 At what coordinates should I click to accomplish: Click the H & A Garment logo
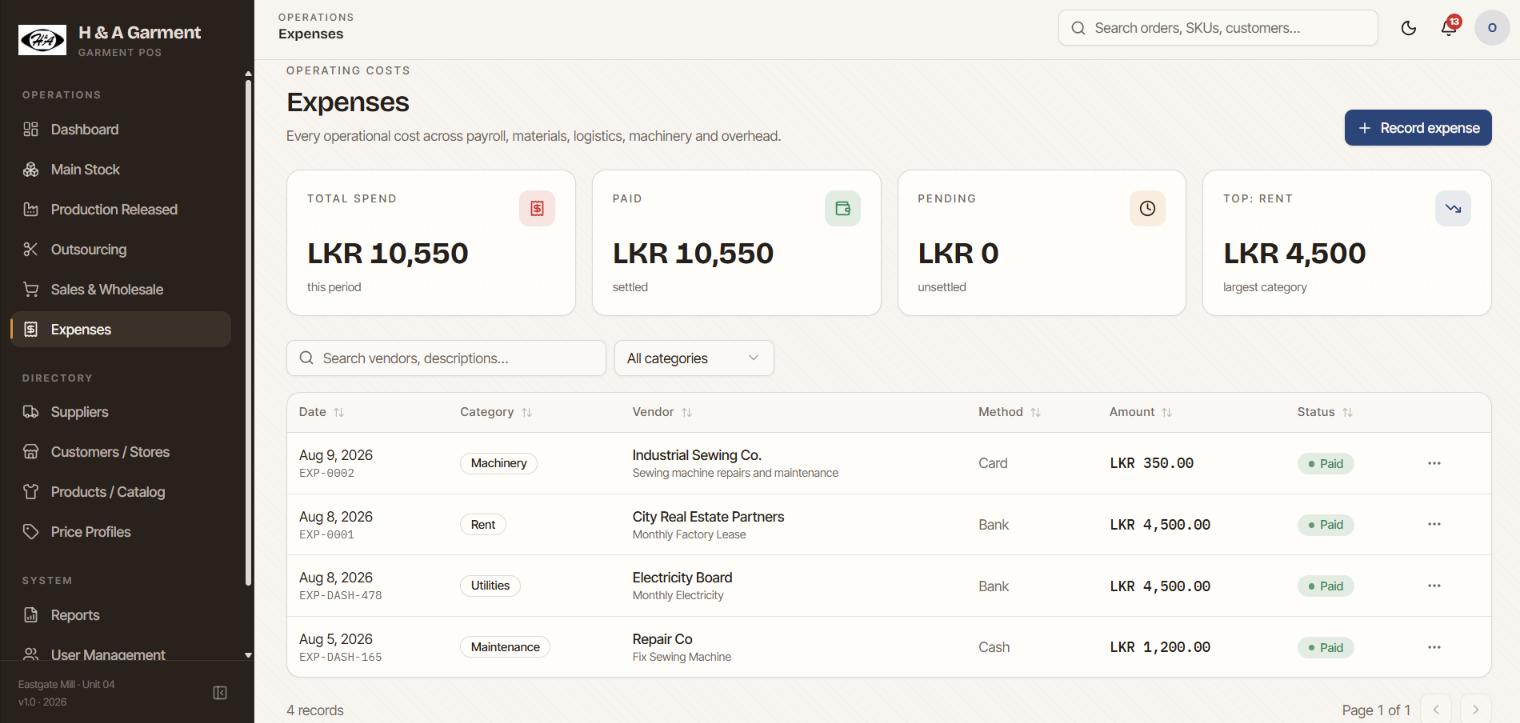pyautogui.click(x=42, y=40)
